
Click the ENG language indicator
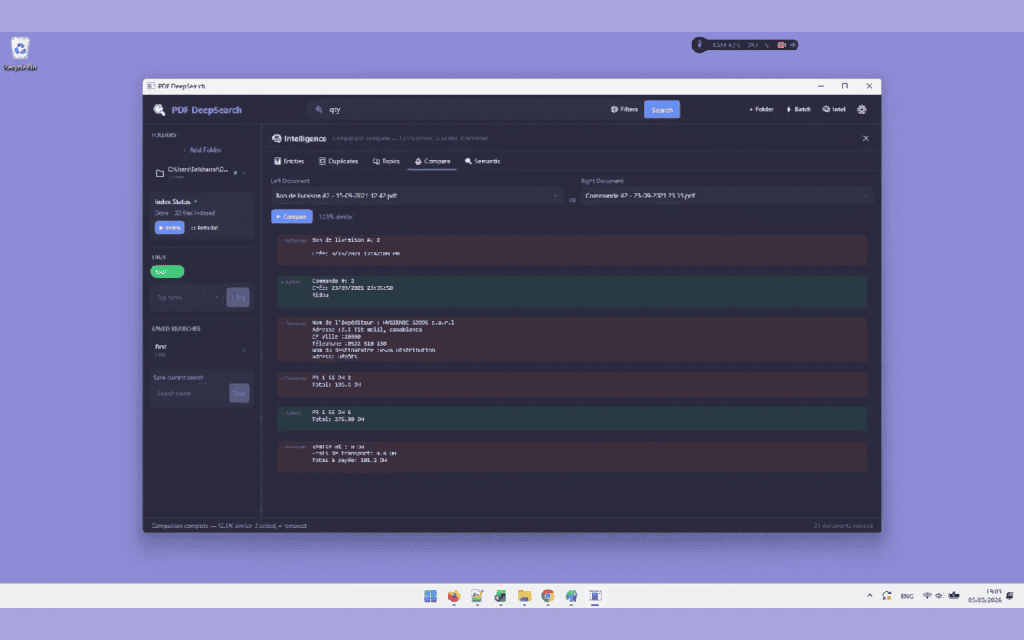pos(906,596)
